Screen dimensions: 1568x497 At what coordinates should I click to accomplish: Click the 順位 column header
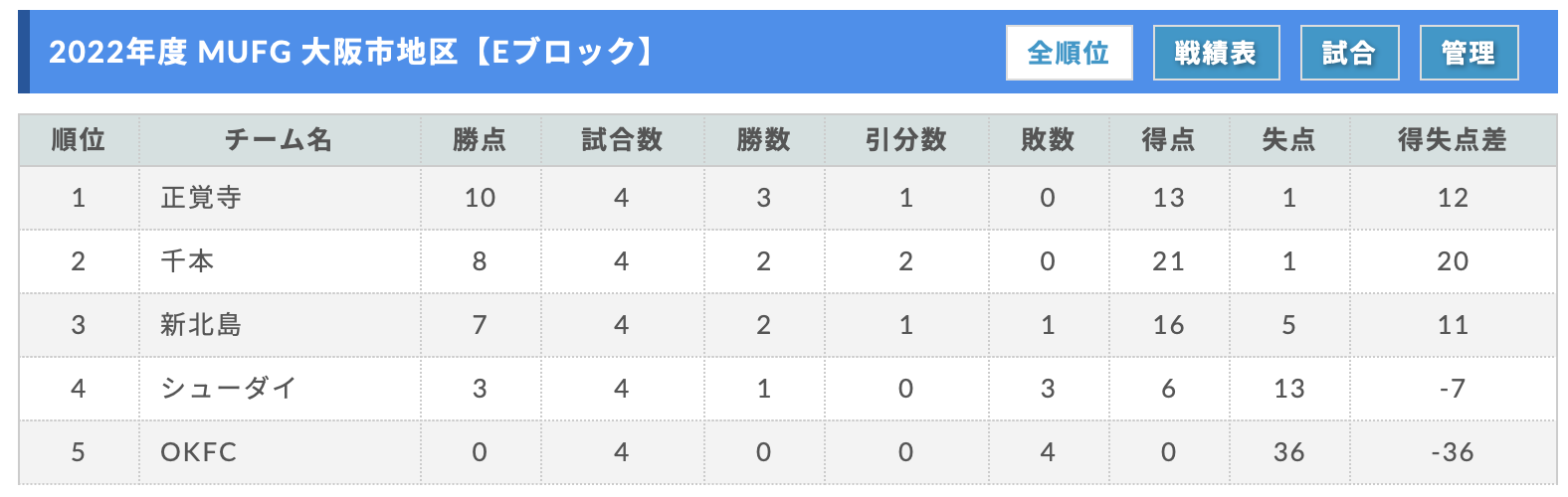point(79,140)
